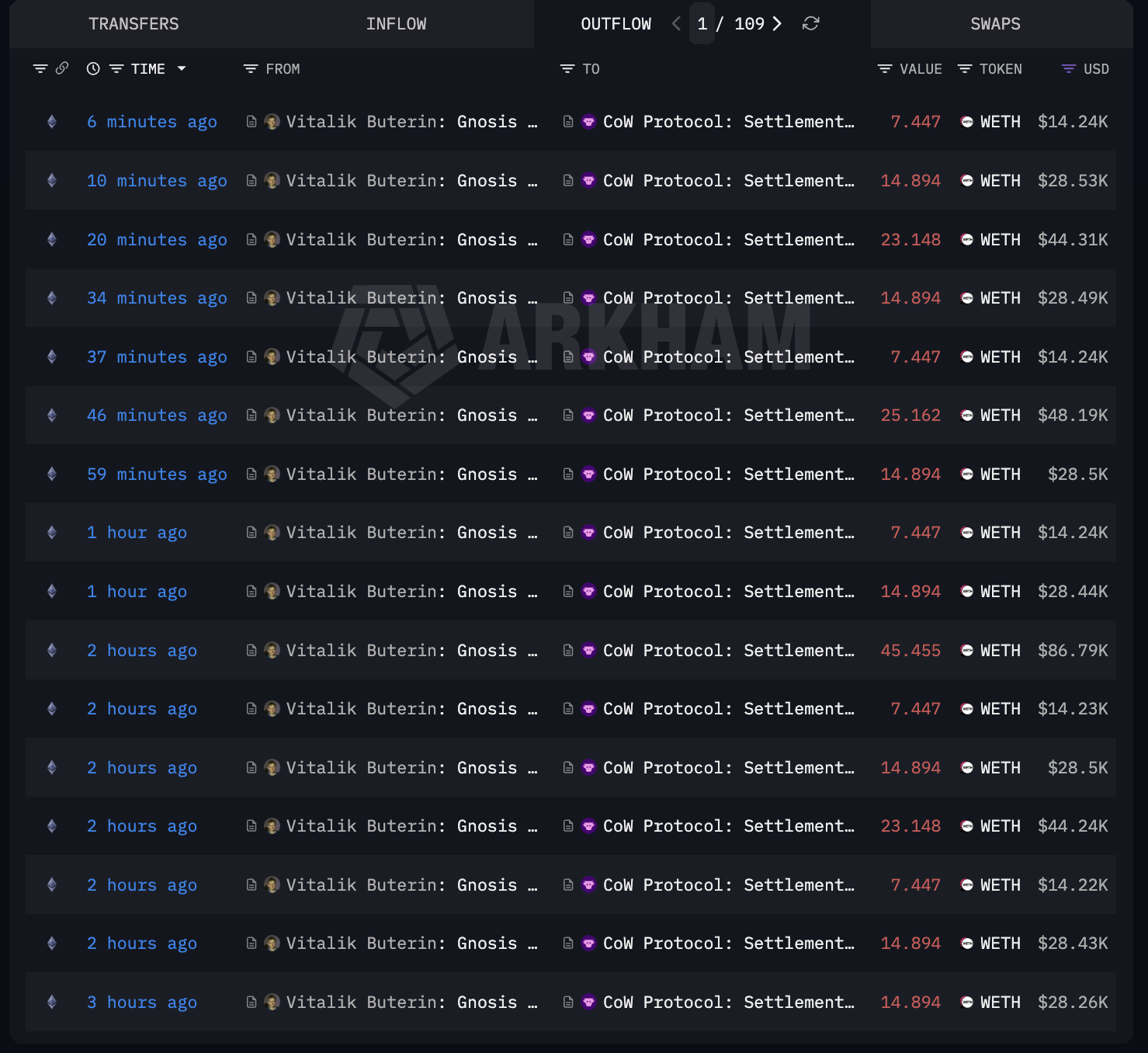
Task: Open the chain link filter icon
Action: point(61,68)
